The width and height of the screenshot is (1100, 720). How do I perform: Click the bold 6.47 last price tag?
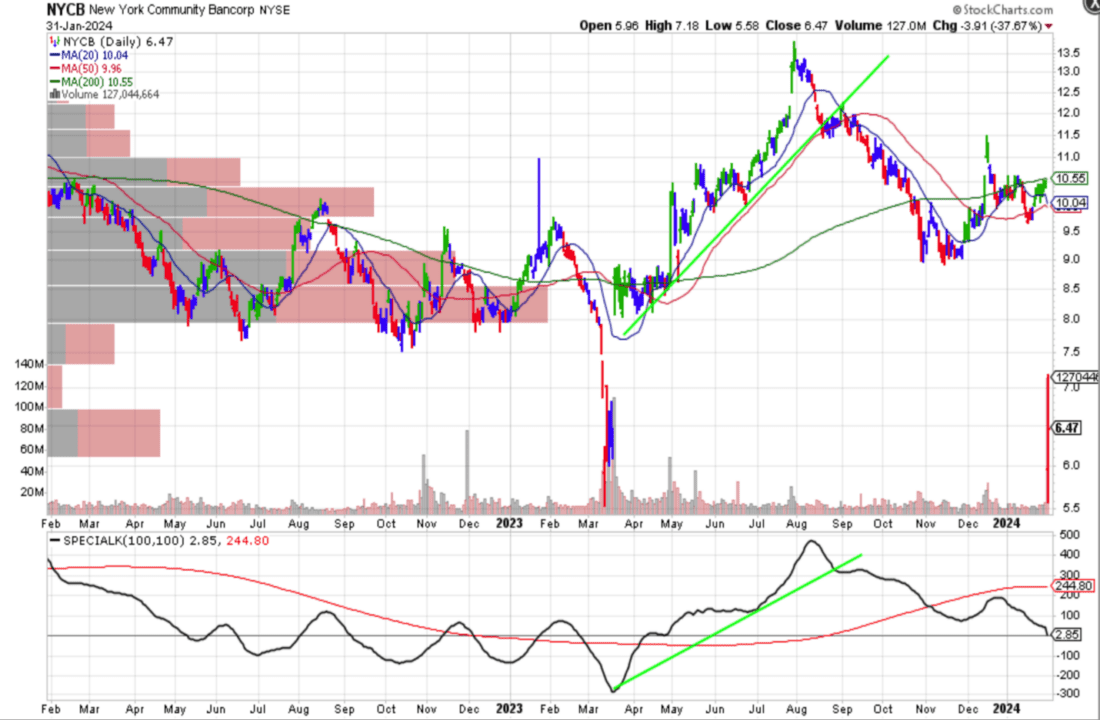(x=1067, y=428)
